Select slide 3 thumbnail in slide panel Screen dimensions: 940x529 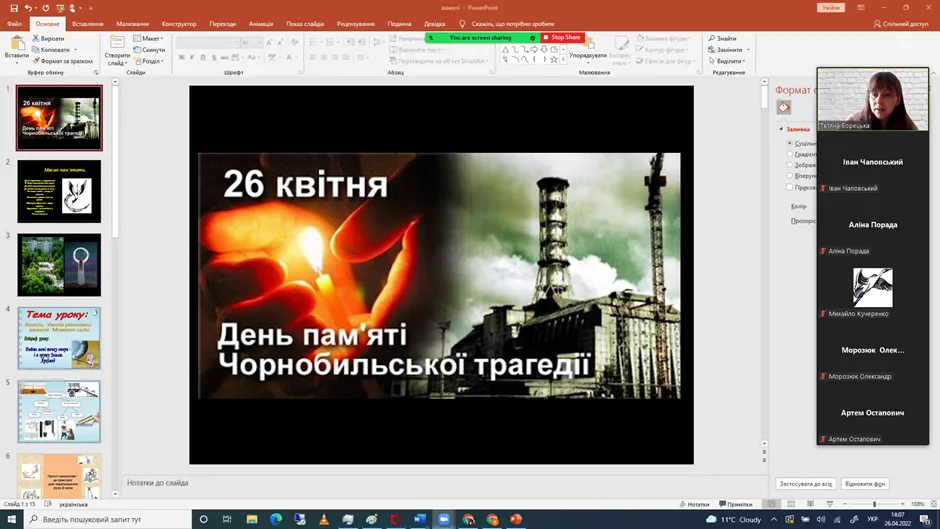click(x=59, y=265)
